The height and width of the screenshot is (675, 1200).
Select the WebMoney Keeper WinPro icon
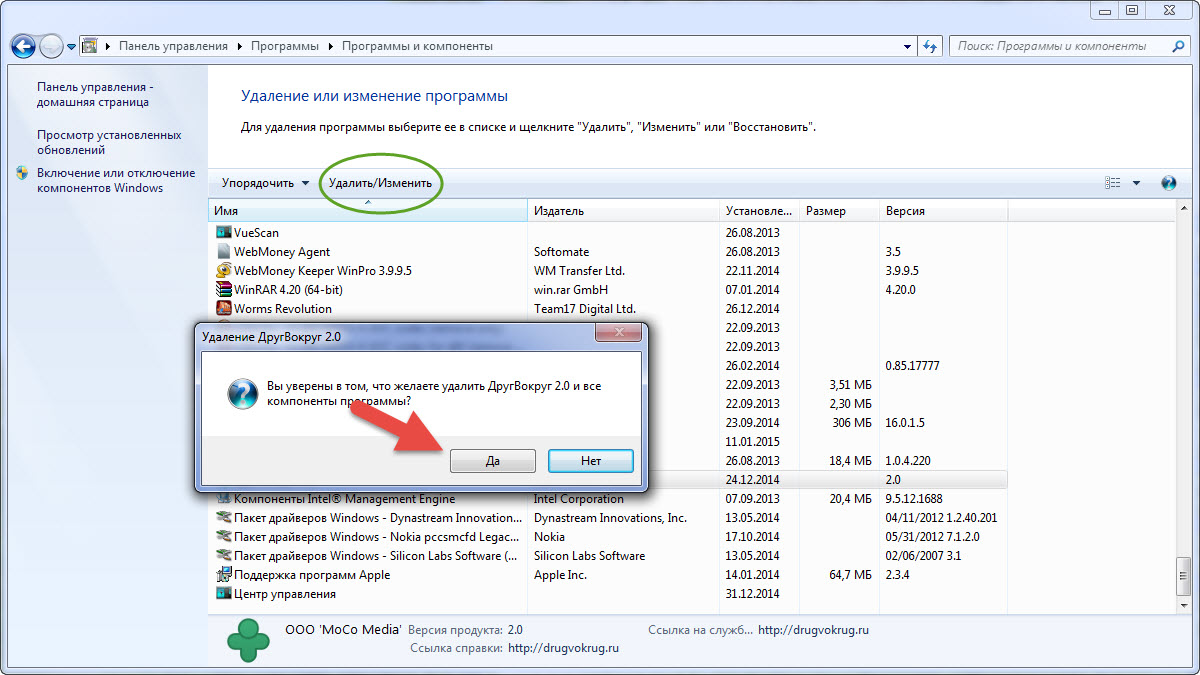click(224, 270)
